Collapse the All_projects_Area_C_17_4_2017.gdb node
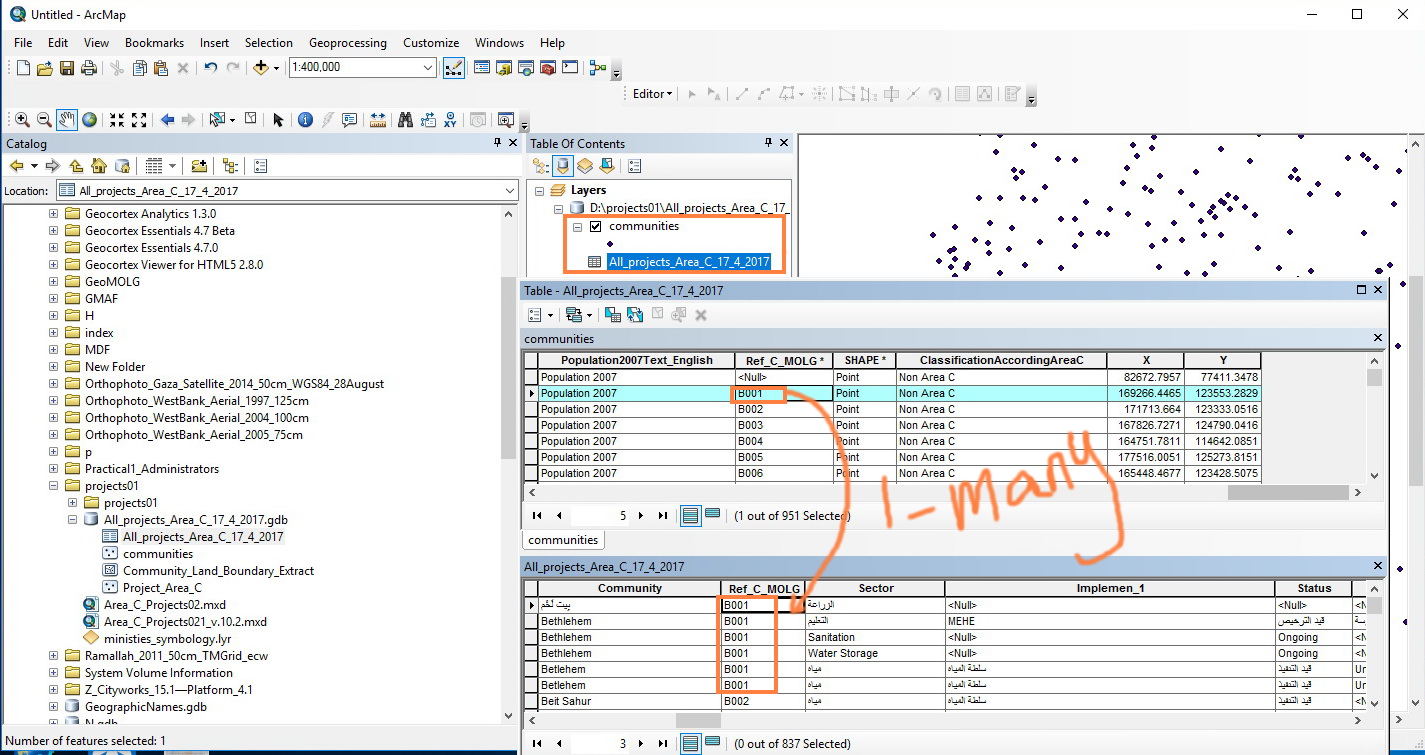This screenshot has height=755, width=1425. coord(72,520)
